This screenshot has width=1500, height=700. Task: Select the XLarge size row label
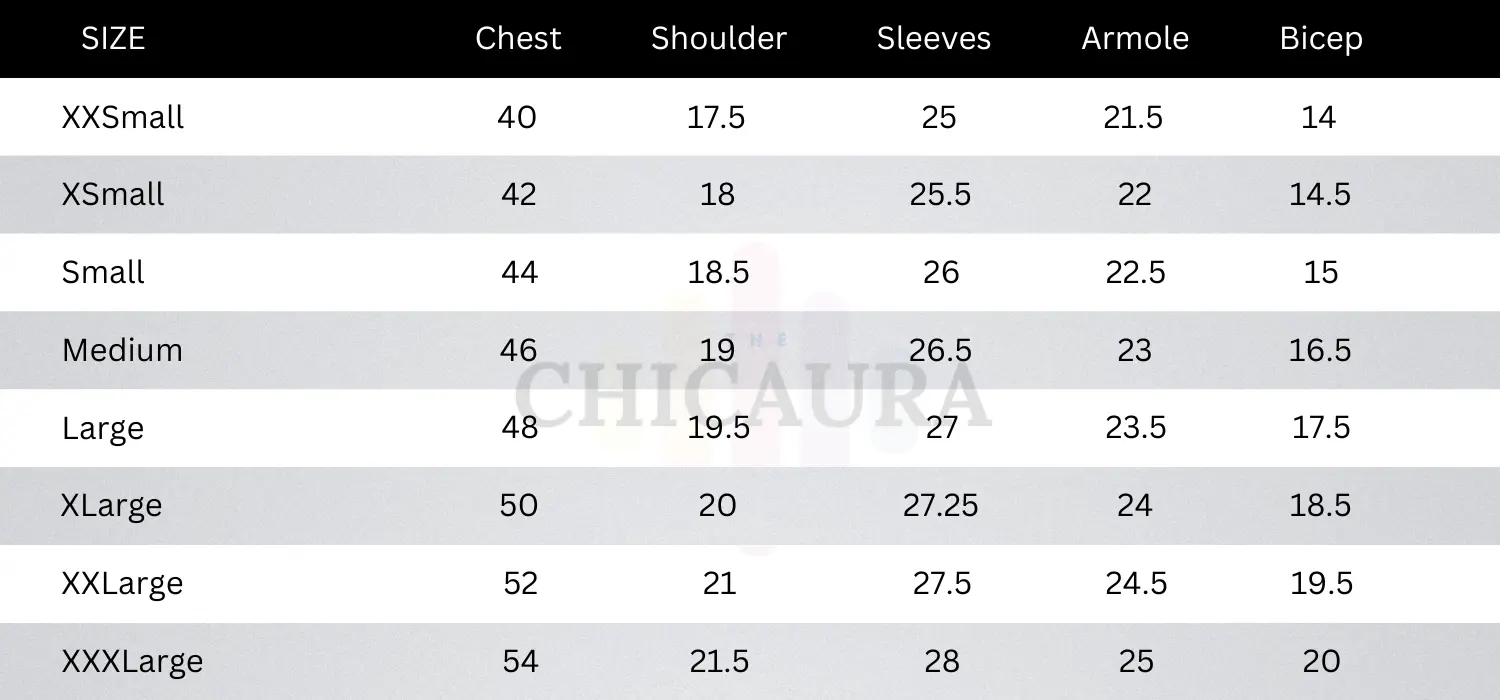pos(112,506)
